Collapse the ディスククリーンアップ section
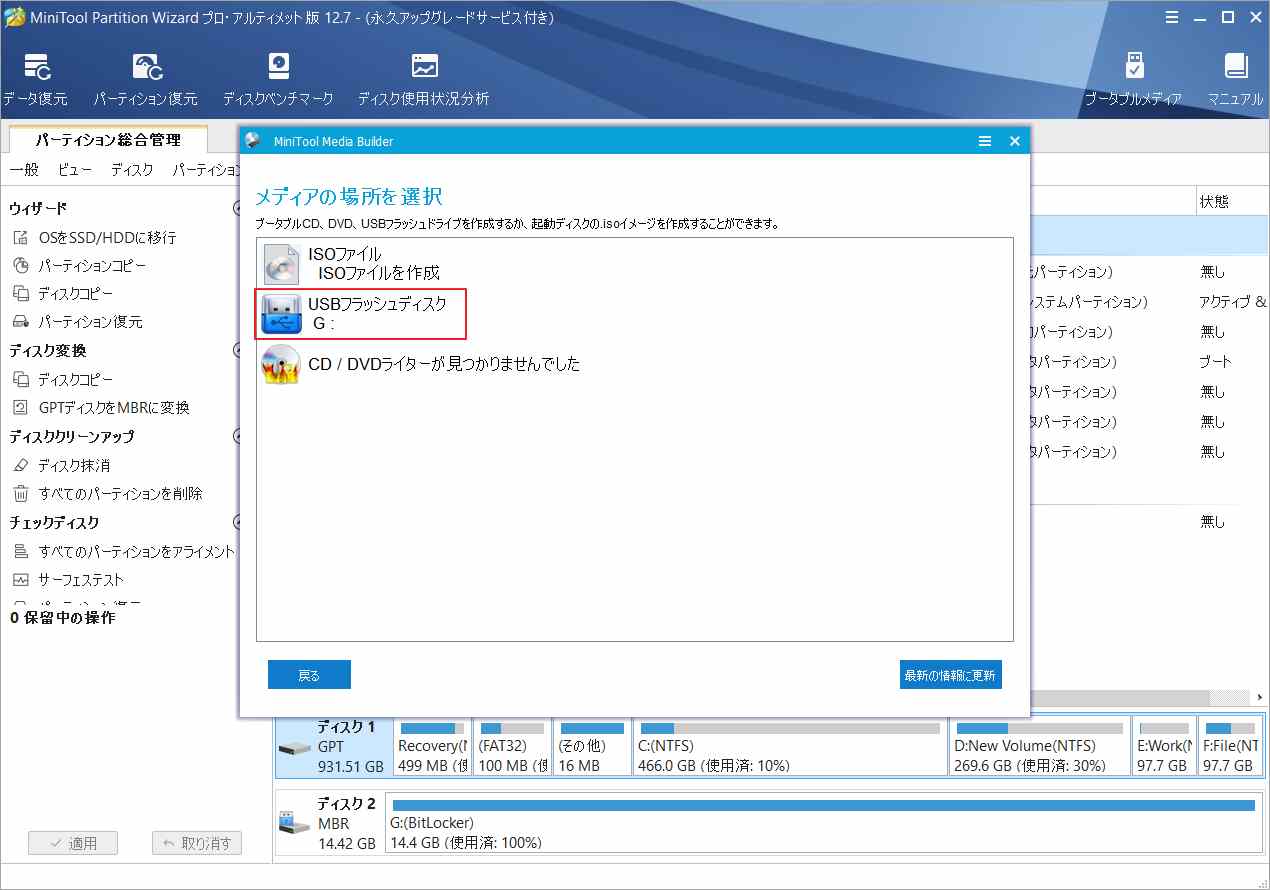Viewport: 1270px width, 890px height. coord(236,437)
